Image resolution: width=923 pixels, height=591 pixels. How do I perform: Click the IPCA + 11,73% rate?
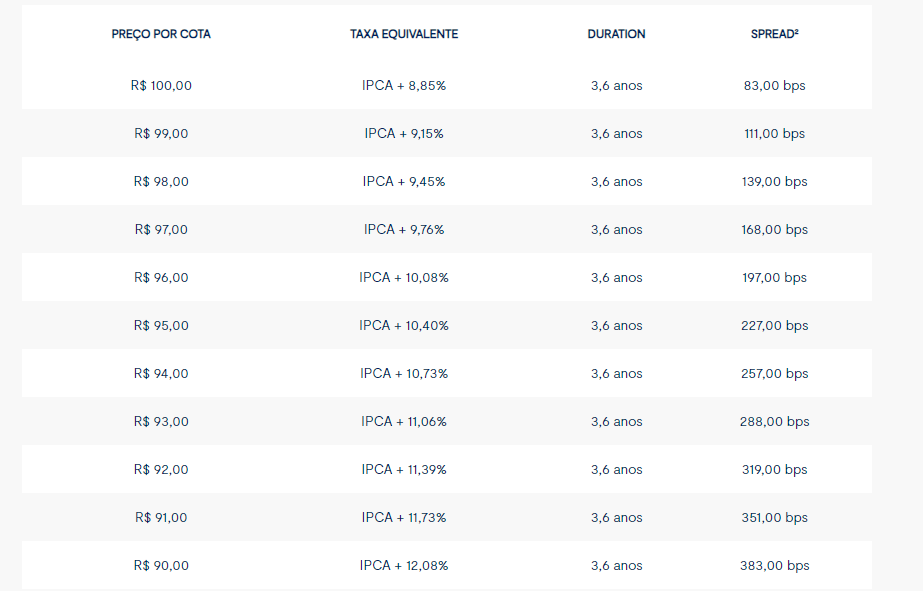pyautogui.click(x=404, y=517)
